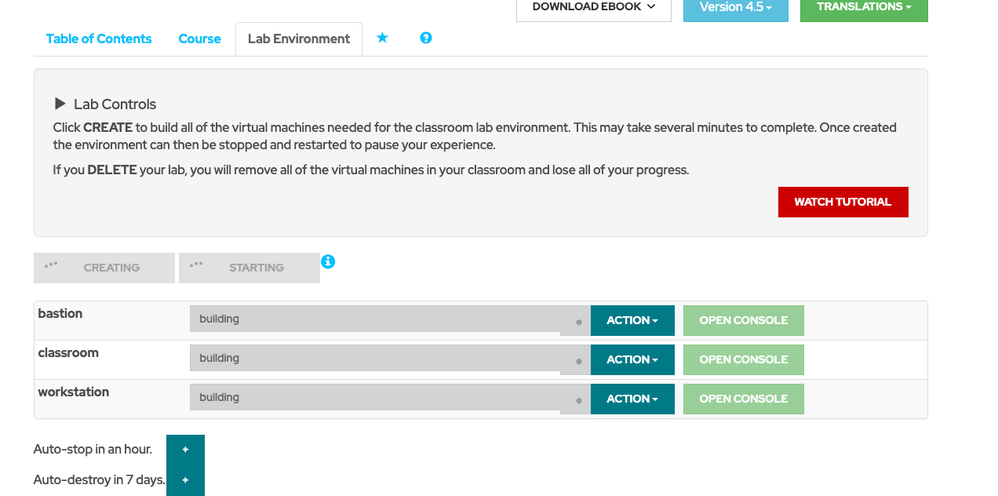
Task: Switch to the Table of Contents tab
Action: point(99,39)
